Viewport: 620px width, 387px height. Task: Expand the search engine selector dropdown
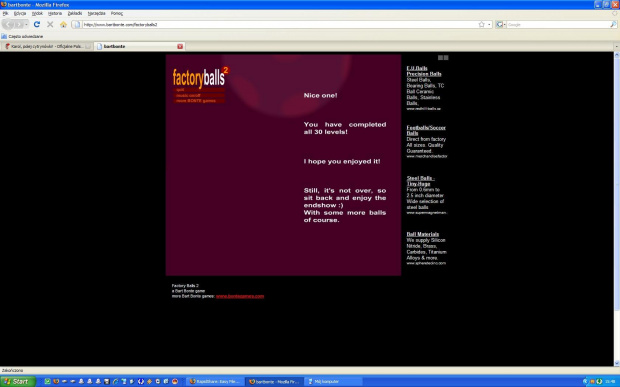tap(501, 25)
